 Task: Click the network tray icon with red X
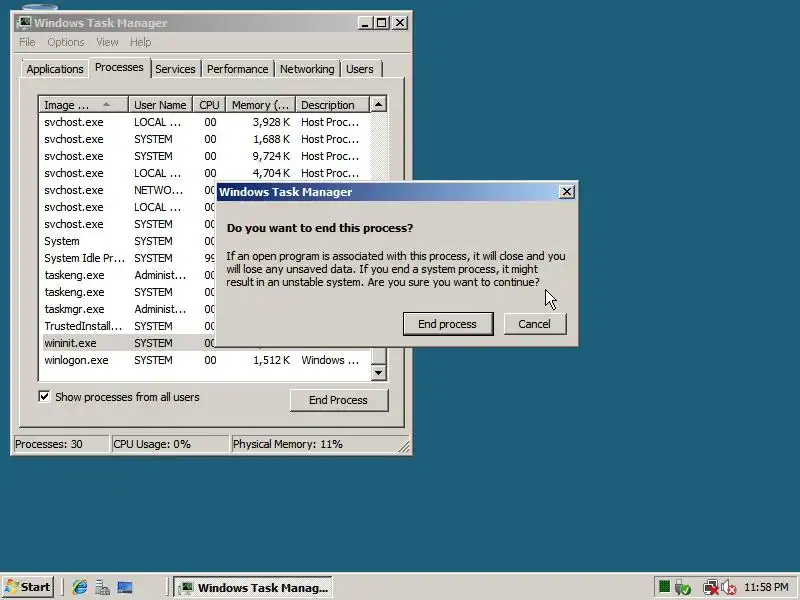(710, 588)
